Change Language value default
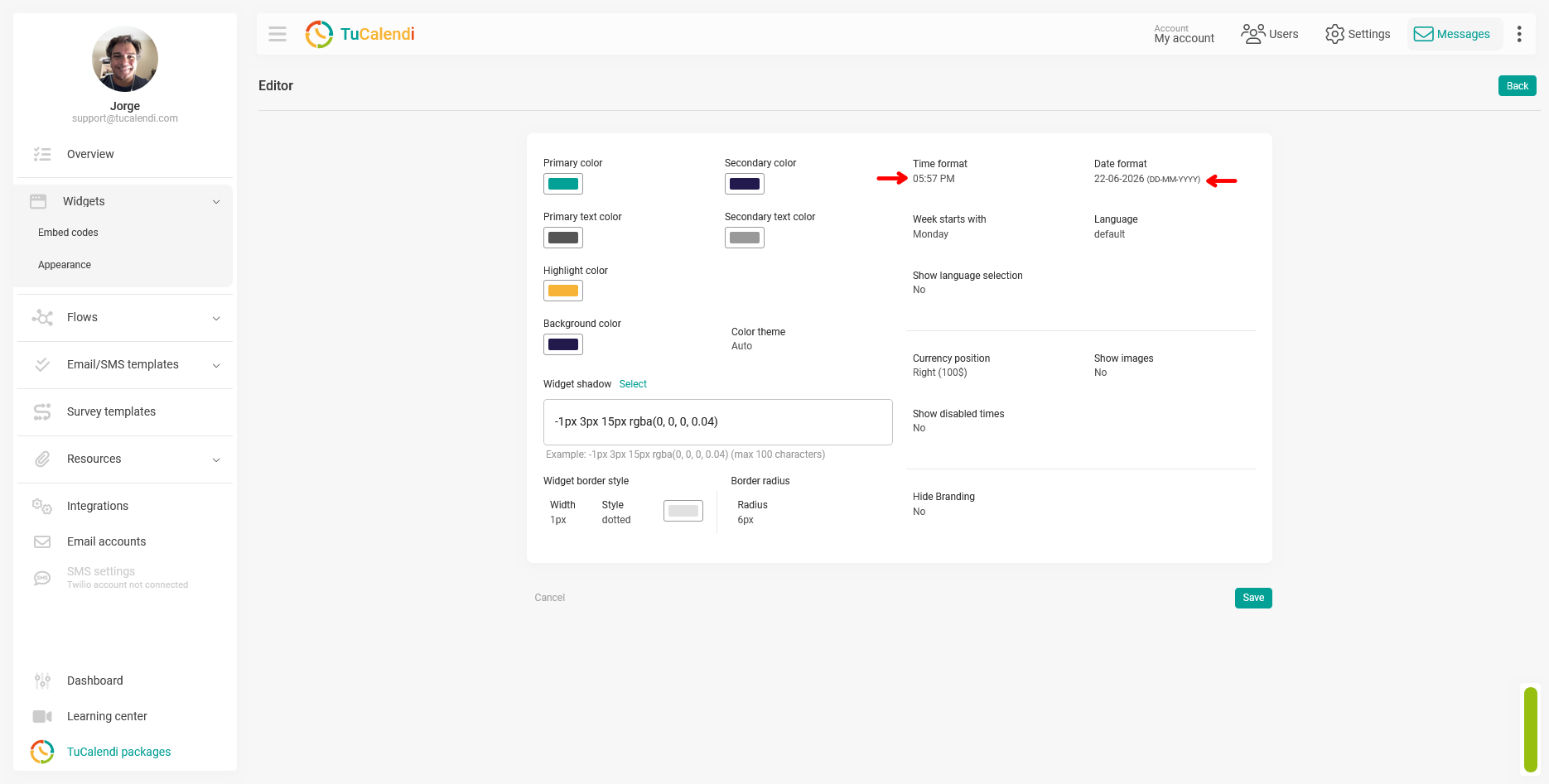 tap(1109, 234)
